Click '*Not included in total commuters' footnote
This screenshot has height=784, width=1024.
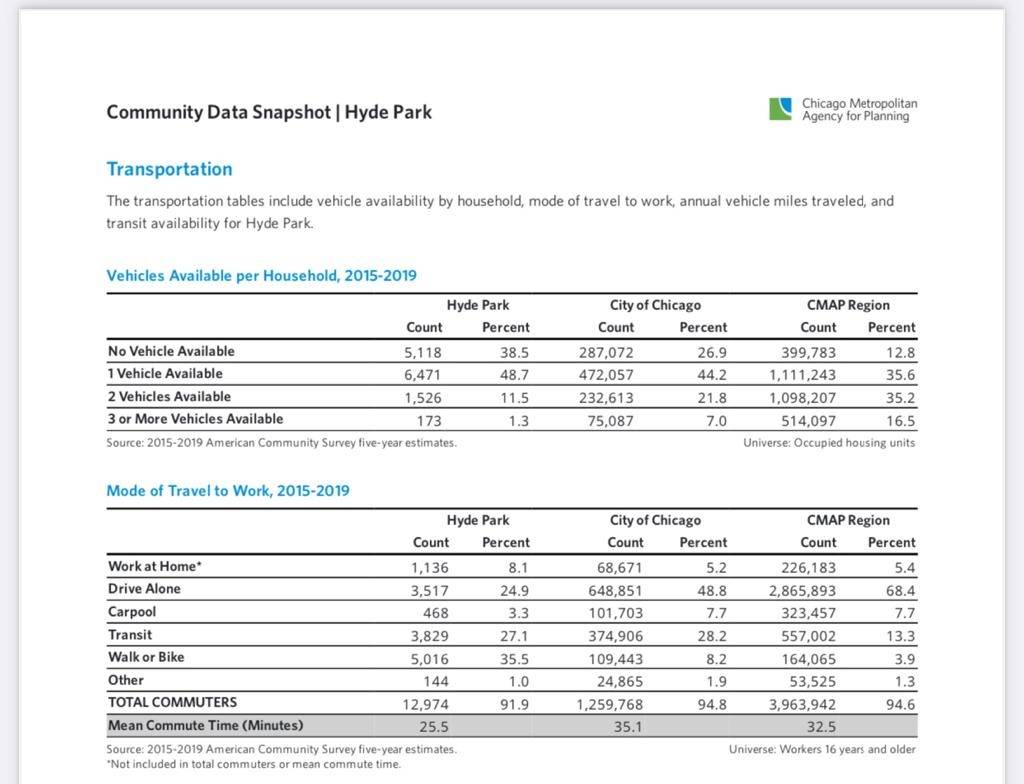pyautogui.click(x=254, y=764)
